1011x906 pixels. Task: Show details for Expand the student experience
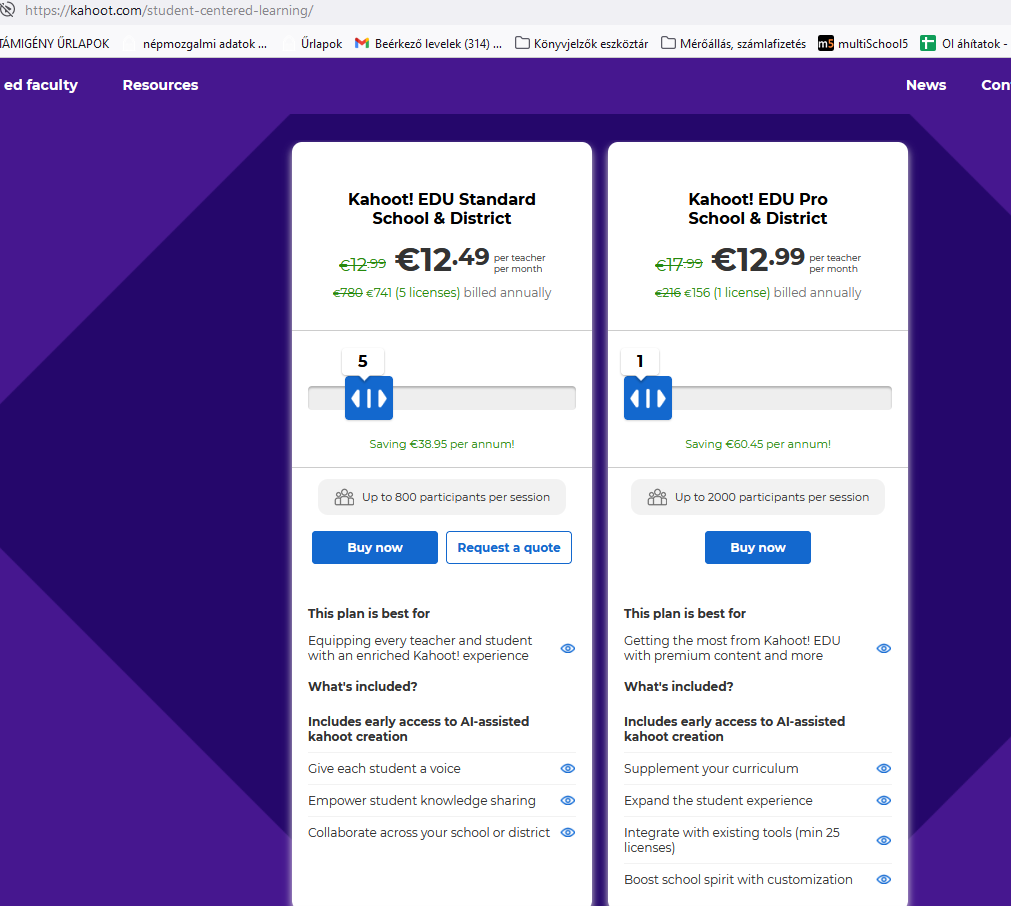click(x=884, y=800)
